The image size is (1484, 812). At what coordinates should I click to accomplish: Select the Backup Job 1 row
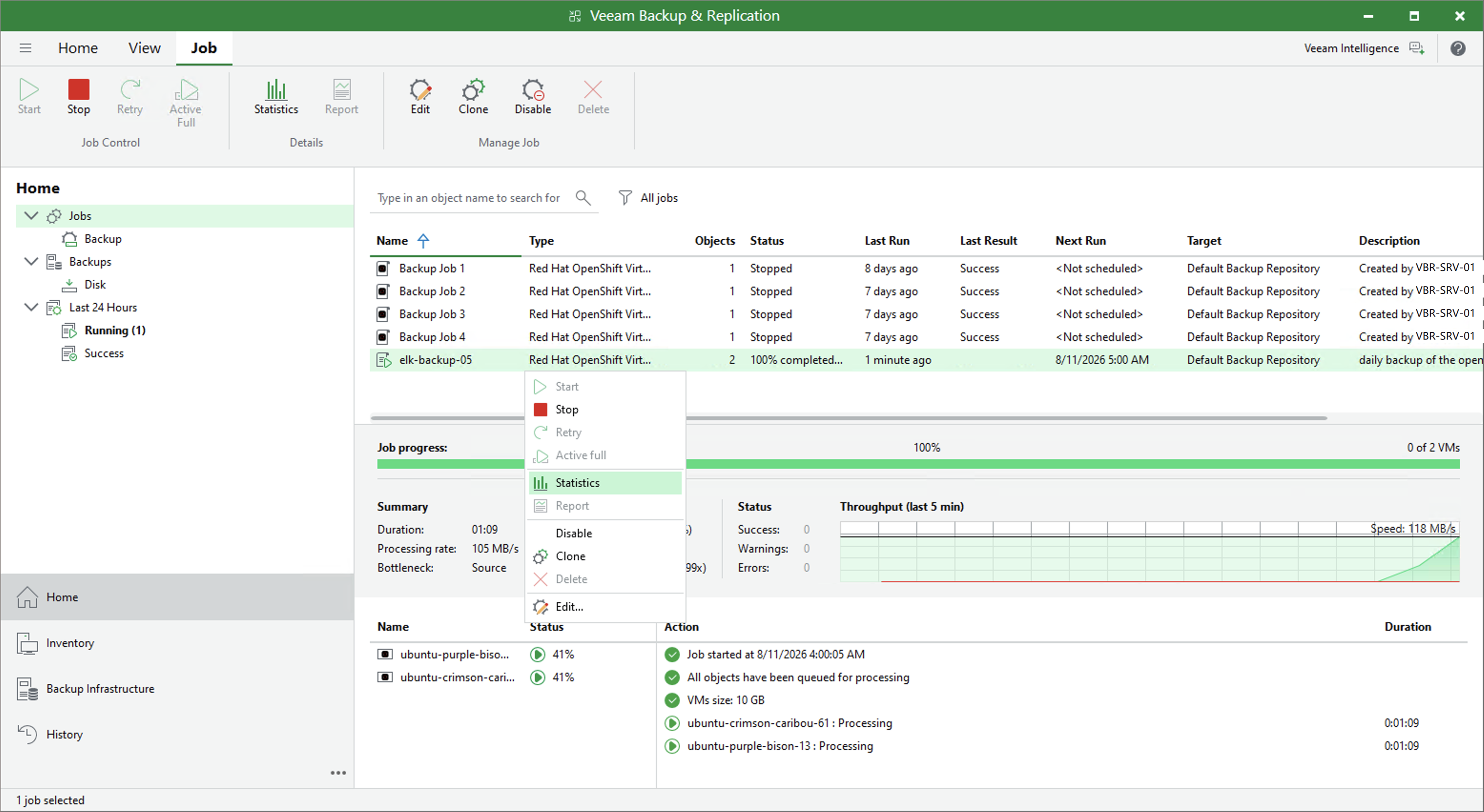pos(926,268)
